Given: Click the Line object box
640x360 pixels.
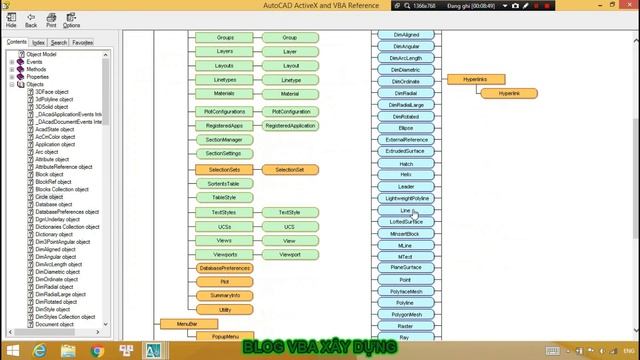Looking at the screenshot, I should (406, 211).
